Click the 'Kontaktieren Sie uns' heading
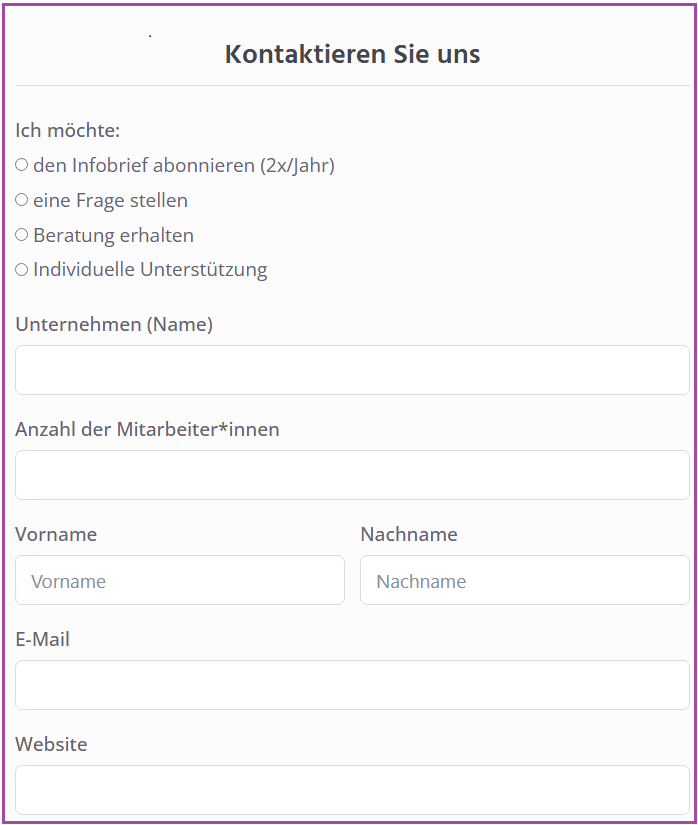 pos(352,54)
